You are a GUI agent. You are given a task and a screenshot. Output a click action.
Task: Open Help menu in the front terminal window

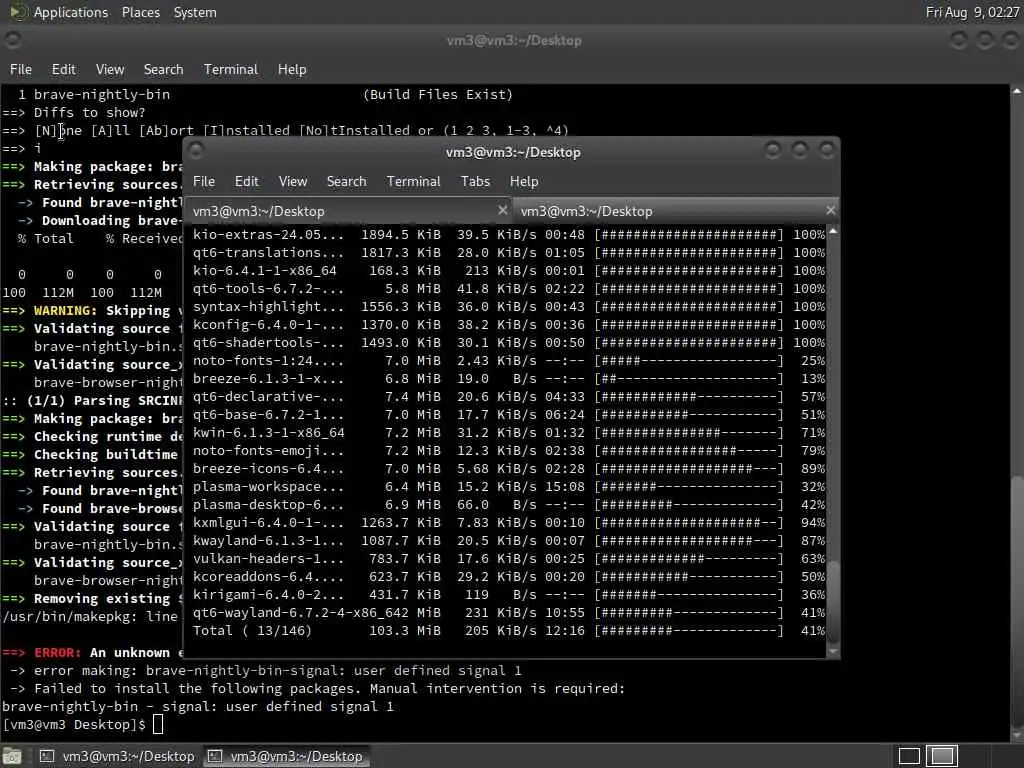524,182
